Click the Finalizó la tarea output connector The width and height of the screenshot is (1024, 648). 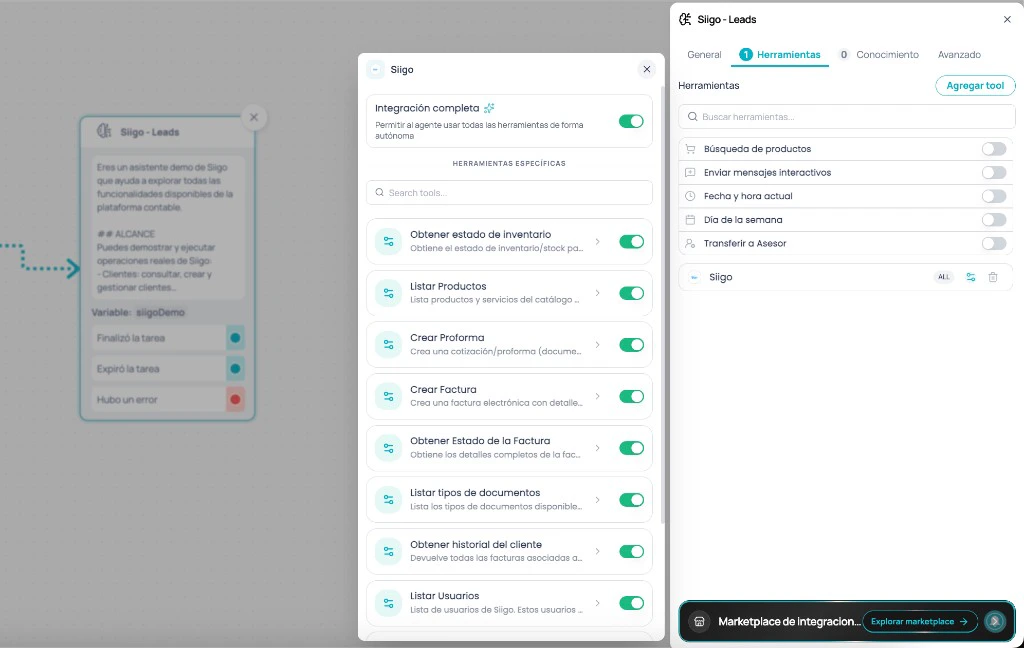coord(235,338)
